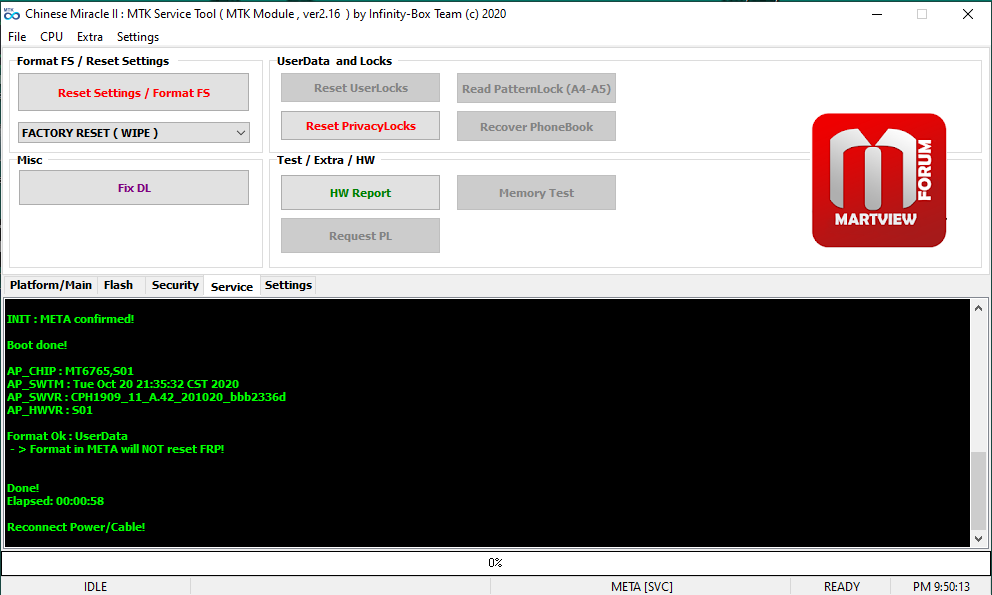Minimize the MTK Service Tool window
Viewport: 992px width, 595px height.
click(x=877, y=14)
